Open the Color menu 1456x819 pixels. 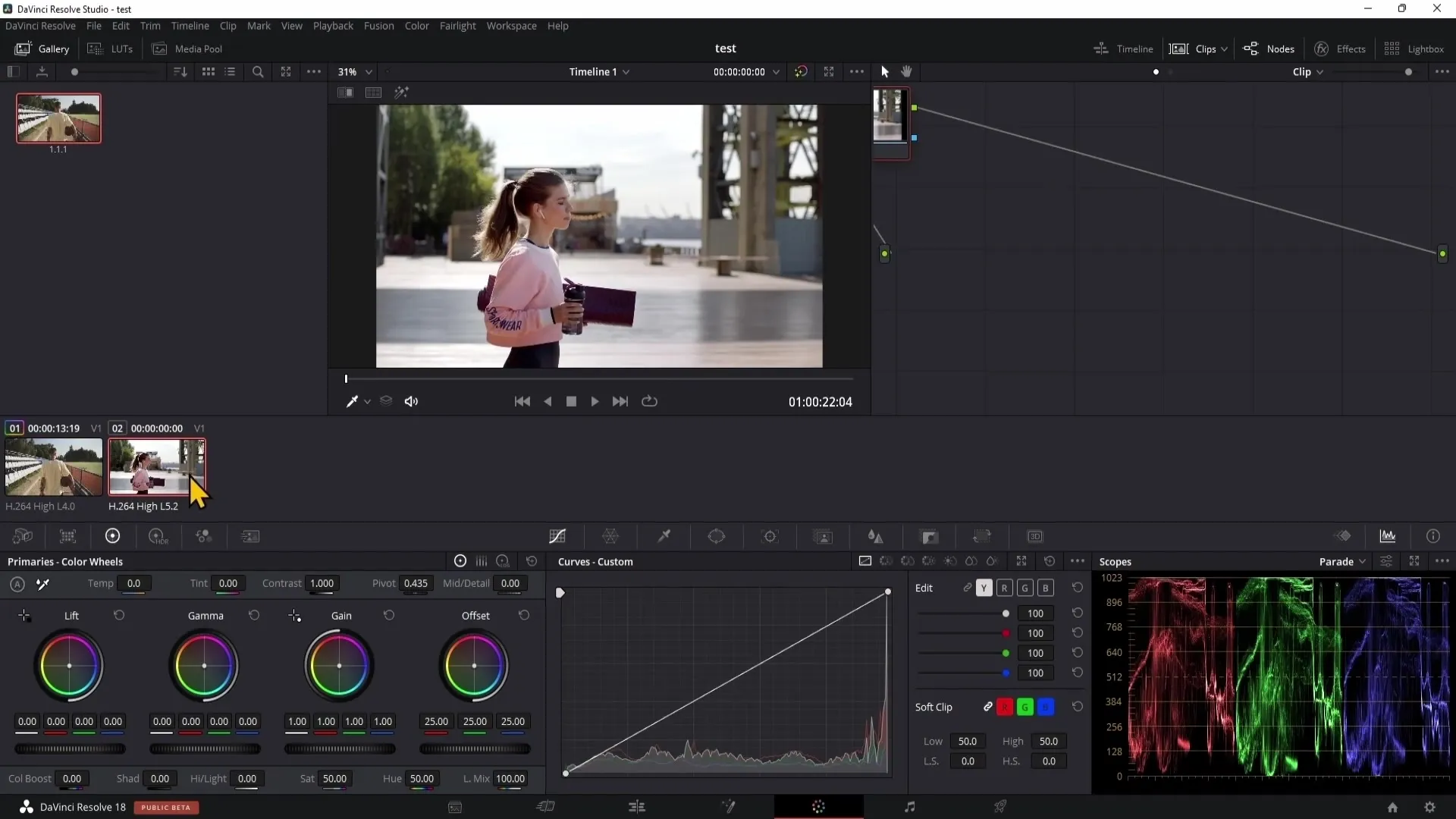tap(416, 26)
